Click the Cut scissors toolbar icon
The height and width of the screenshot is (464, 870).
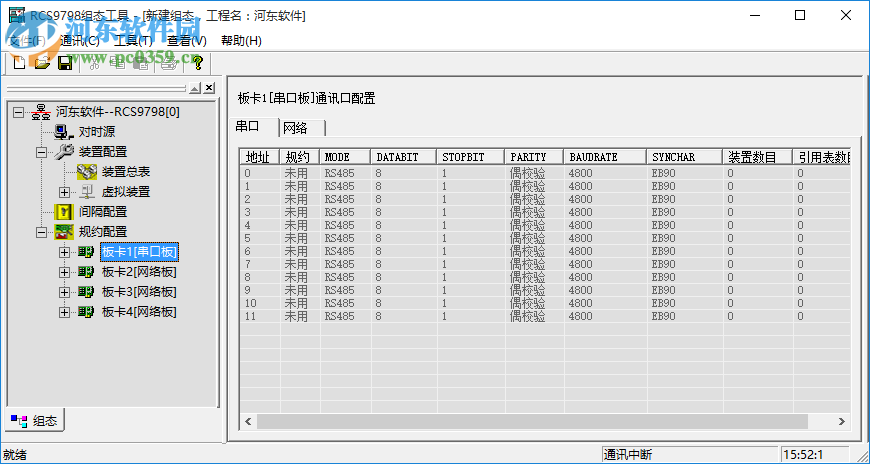(95, 63)
